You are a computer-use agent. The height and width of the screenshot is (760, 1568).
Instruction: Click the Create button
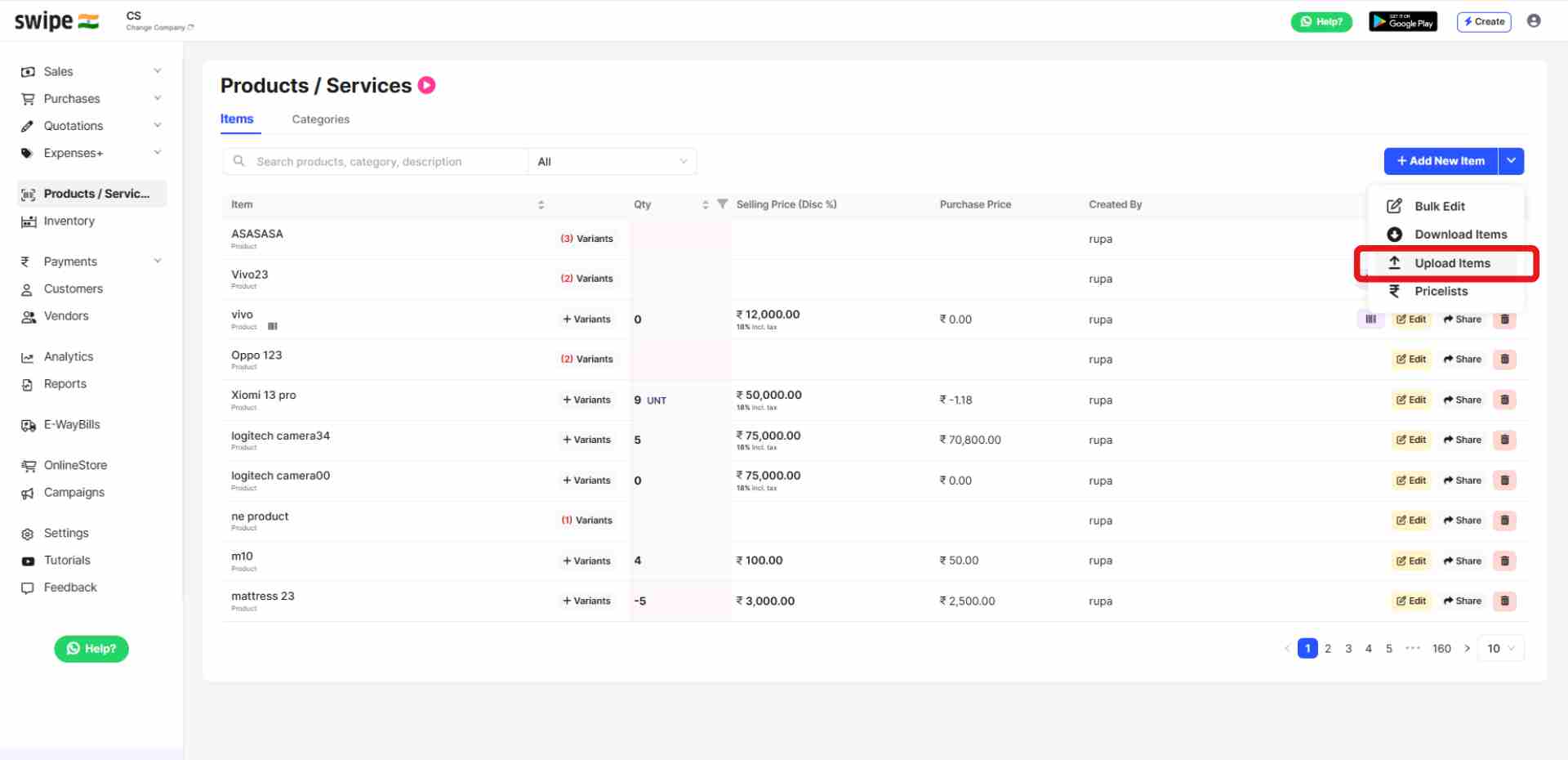(x=1484, y=22)
